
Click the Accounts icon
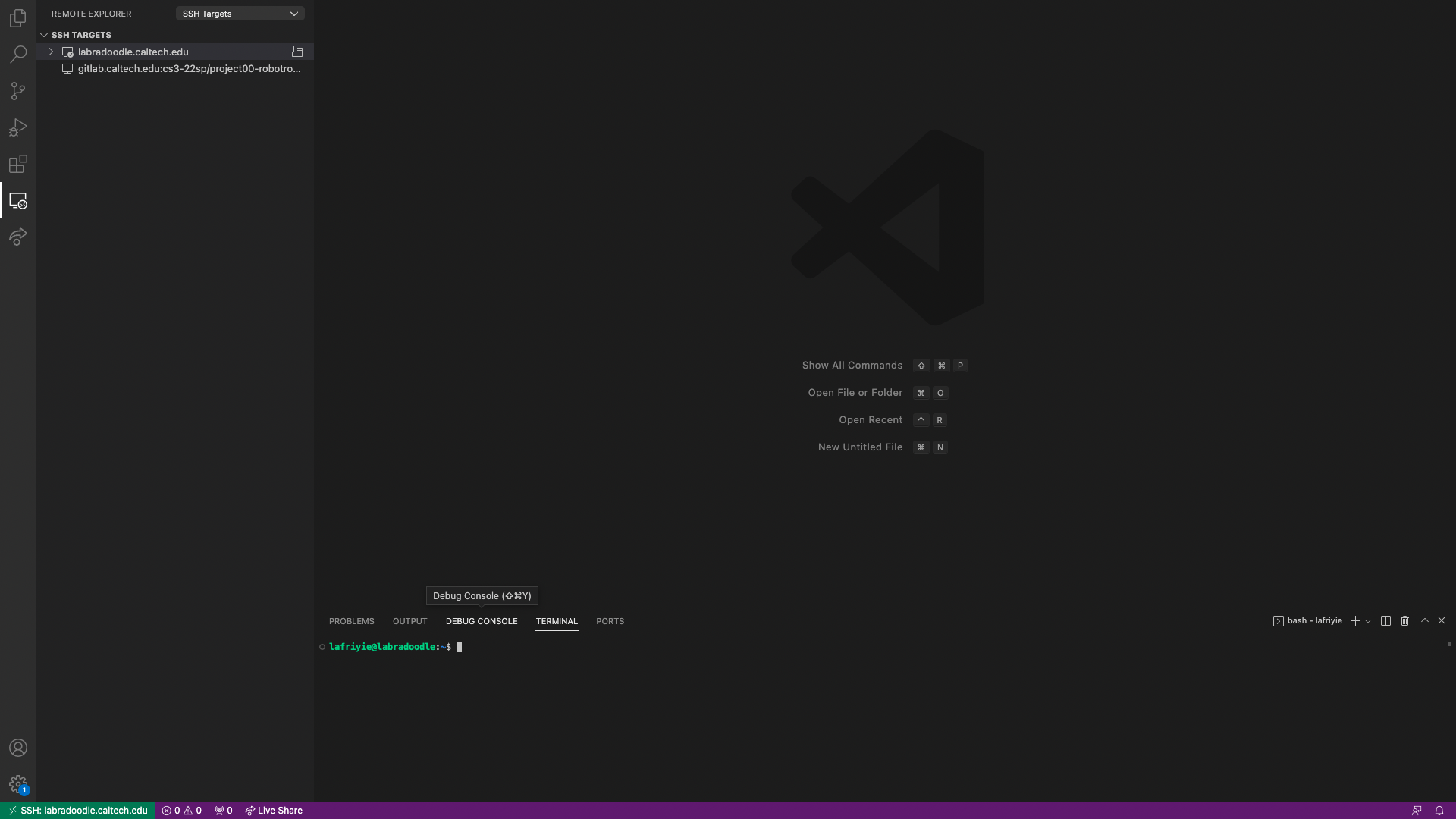pos(18,748)
